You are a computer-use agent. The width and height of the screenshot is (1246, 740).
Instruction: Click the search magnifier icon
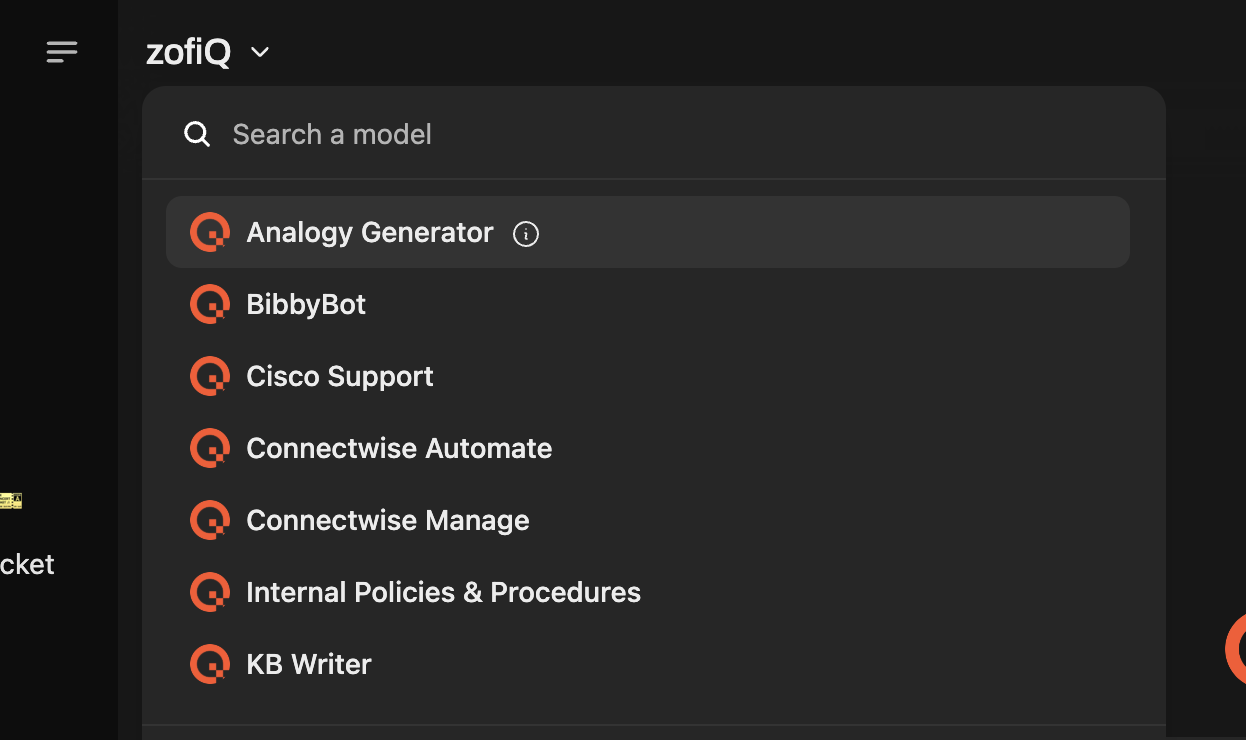197,135
